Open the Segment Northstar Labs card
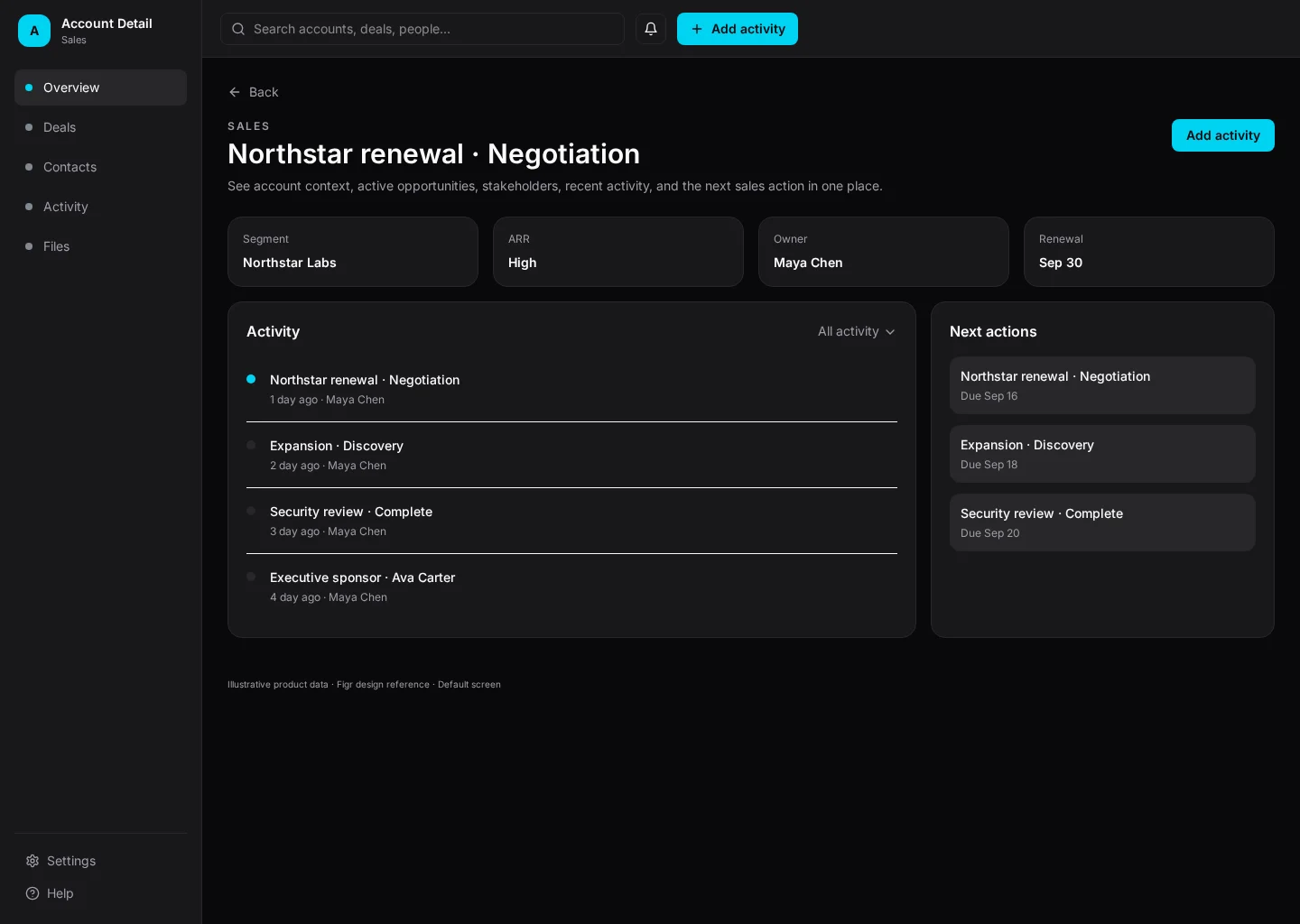This screenshot has height=924, width=1300. (353, 252)
